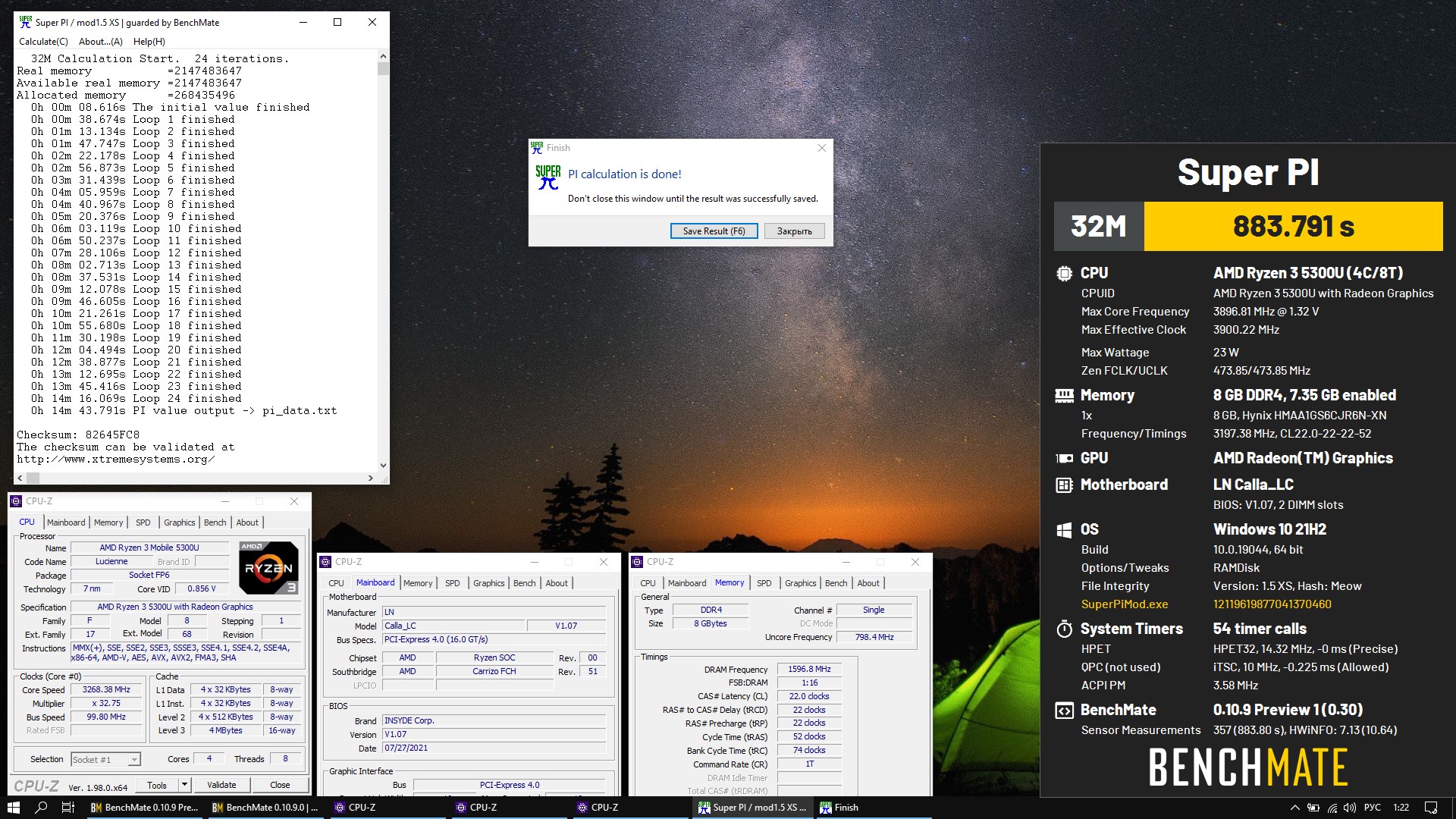Click Motherboard icon in BenchMate panel

(x=1064, y=485)
